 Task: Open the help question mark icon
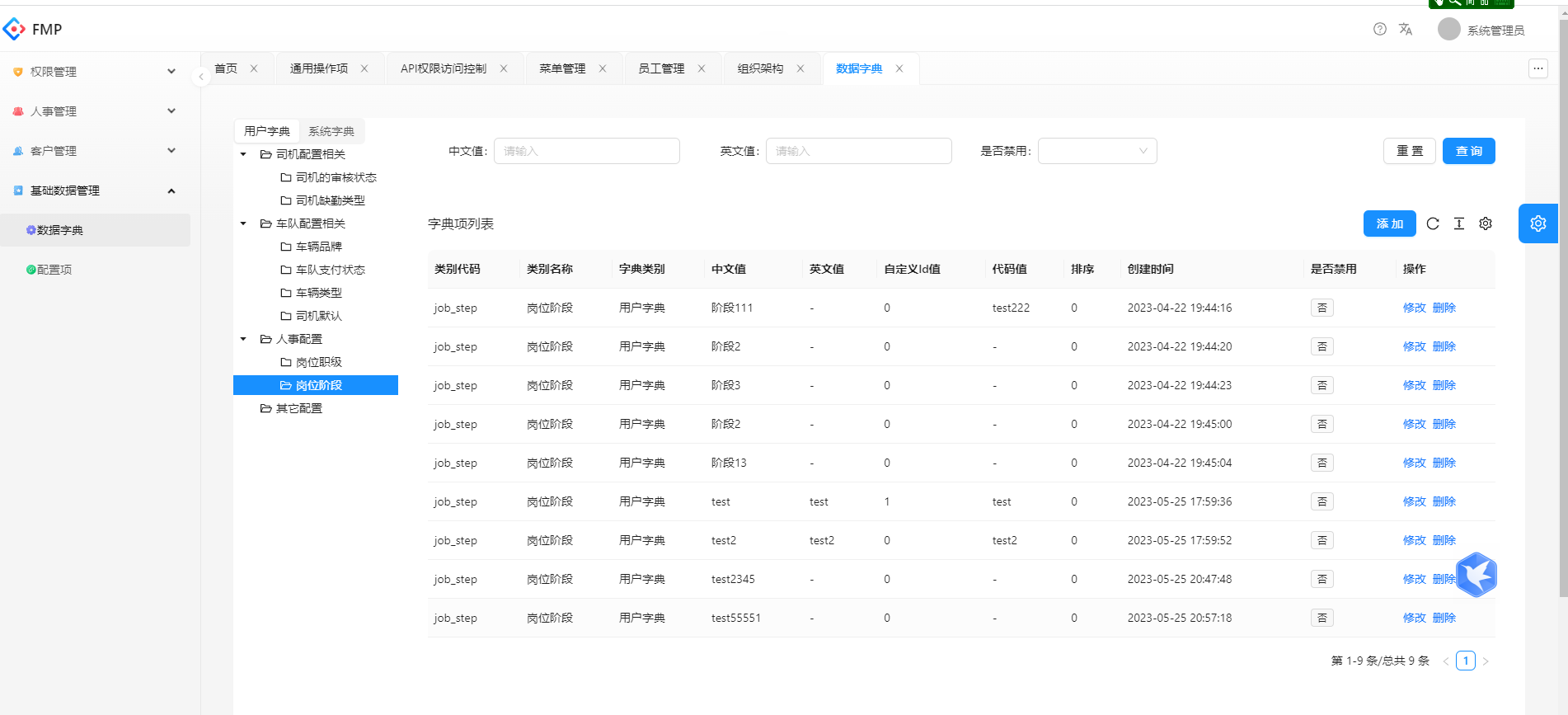click(x=1380, y=29)
